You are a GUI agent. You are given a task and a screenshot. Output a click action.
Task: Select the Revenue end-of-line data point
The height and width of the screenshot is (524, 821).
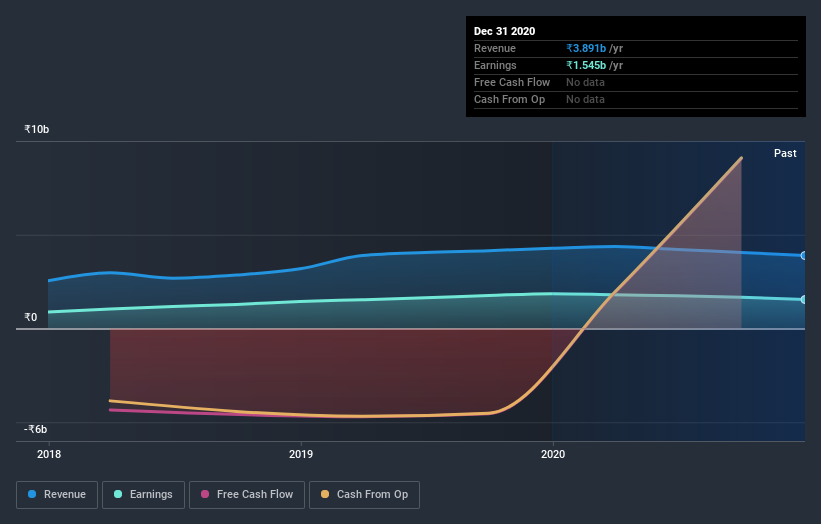[x=803, y=255]
